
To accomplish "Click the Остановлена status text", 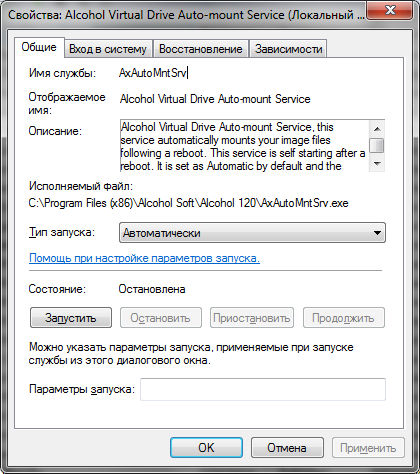I will pyautogui.click(x=152, y=289).
